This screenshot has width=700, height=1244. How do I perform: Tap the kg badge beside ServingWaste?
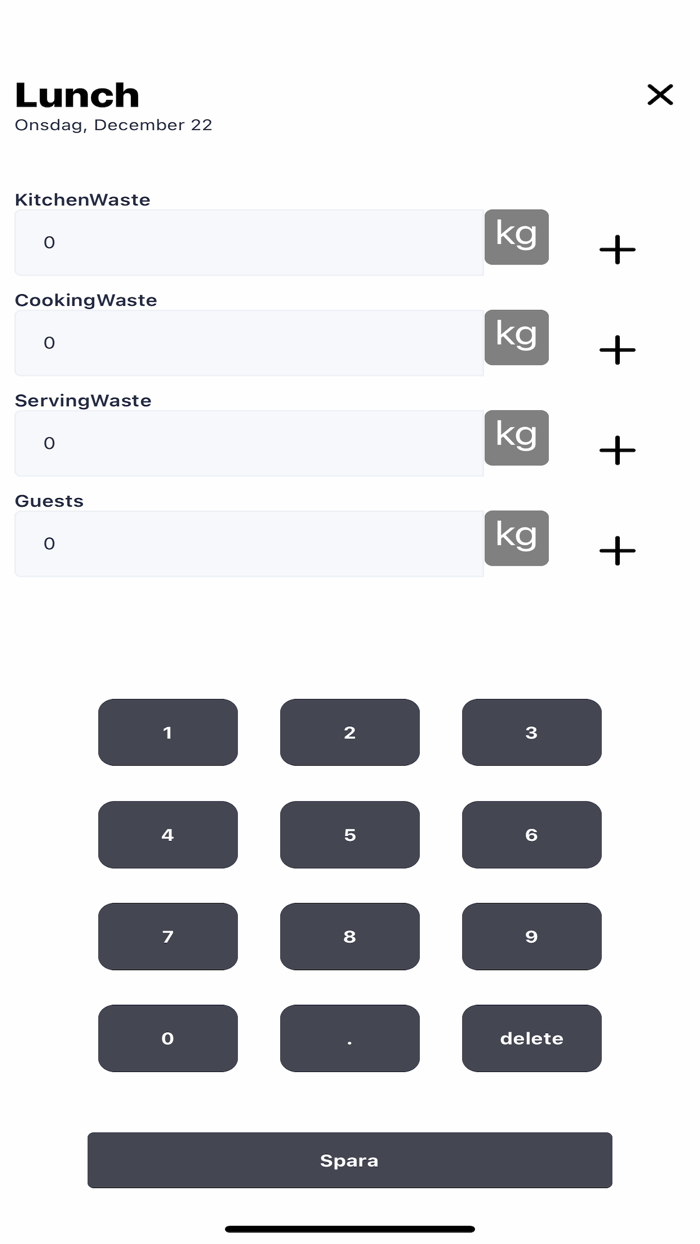tap(516, 437)
